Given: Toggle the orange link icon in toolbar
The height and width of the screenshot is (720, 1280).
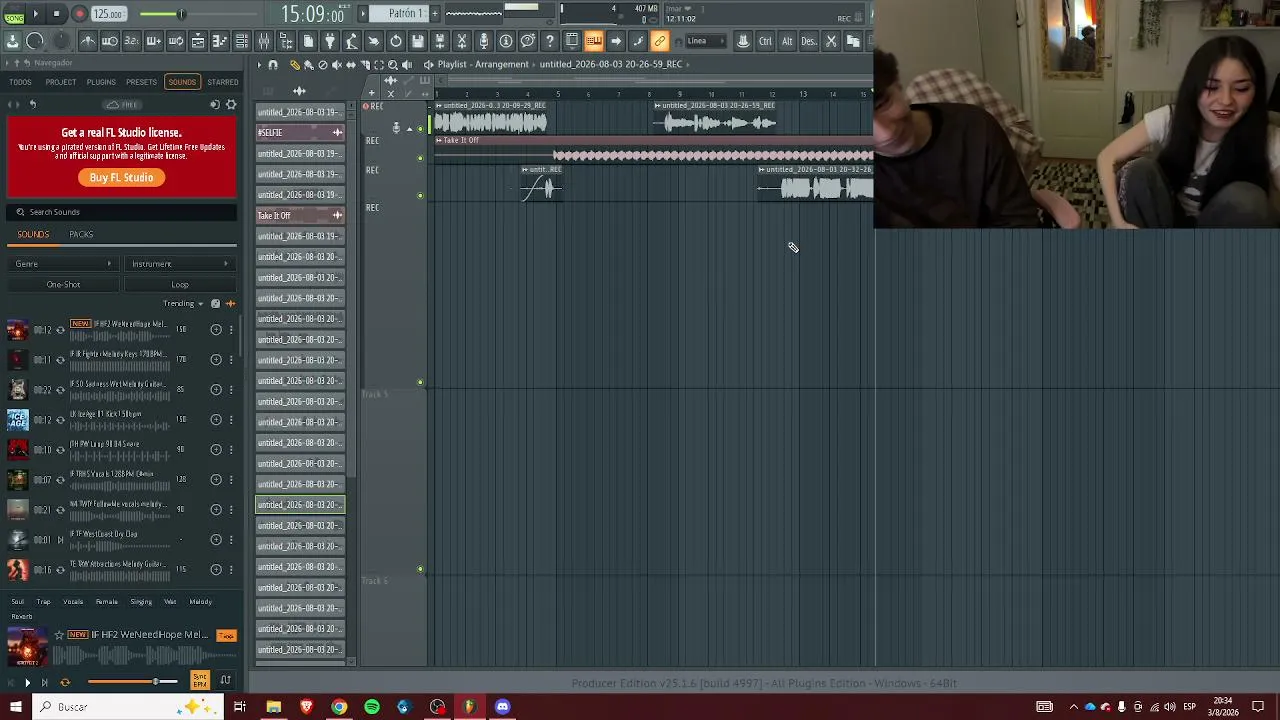Looking at the screenshot, I should tap(660, 41).
